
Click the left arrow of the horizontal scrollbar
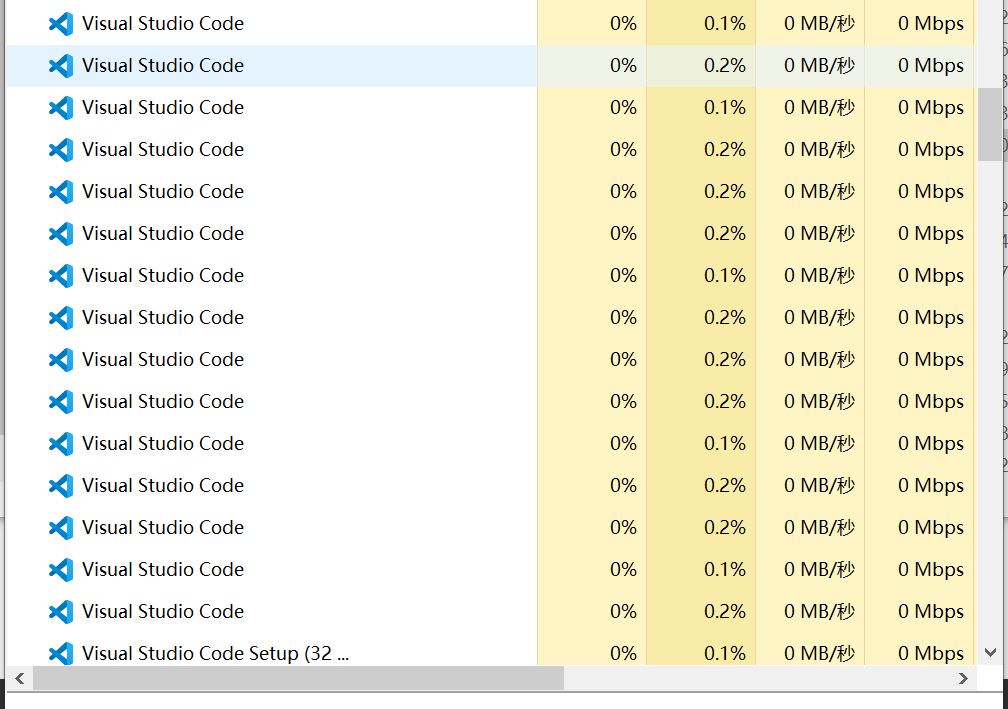19,680
